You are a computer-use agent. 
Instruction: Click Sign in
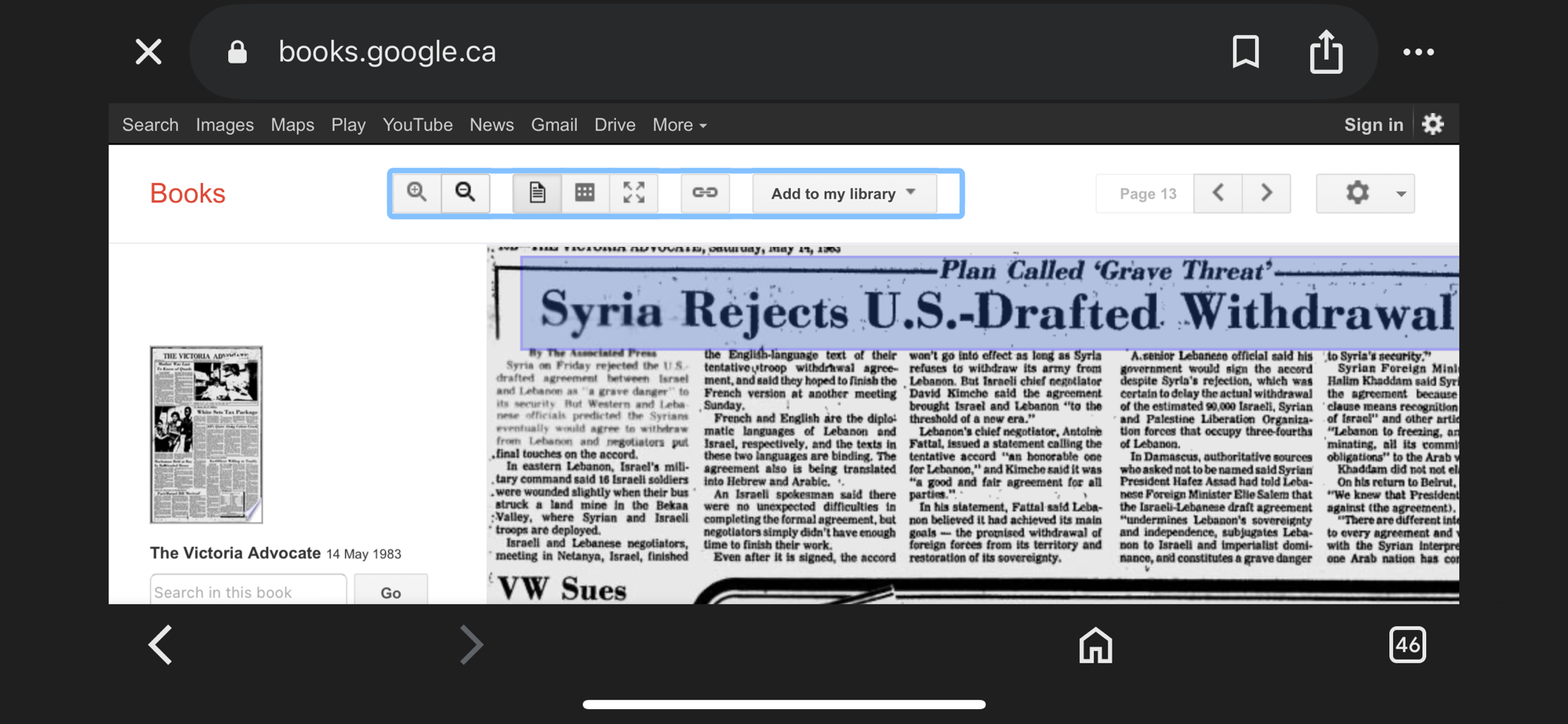pyautogui.click(x=1374, y=125)
